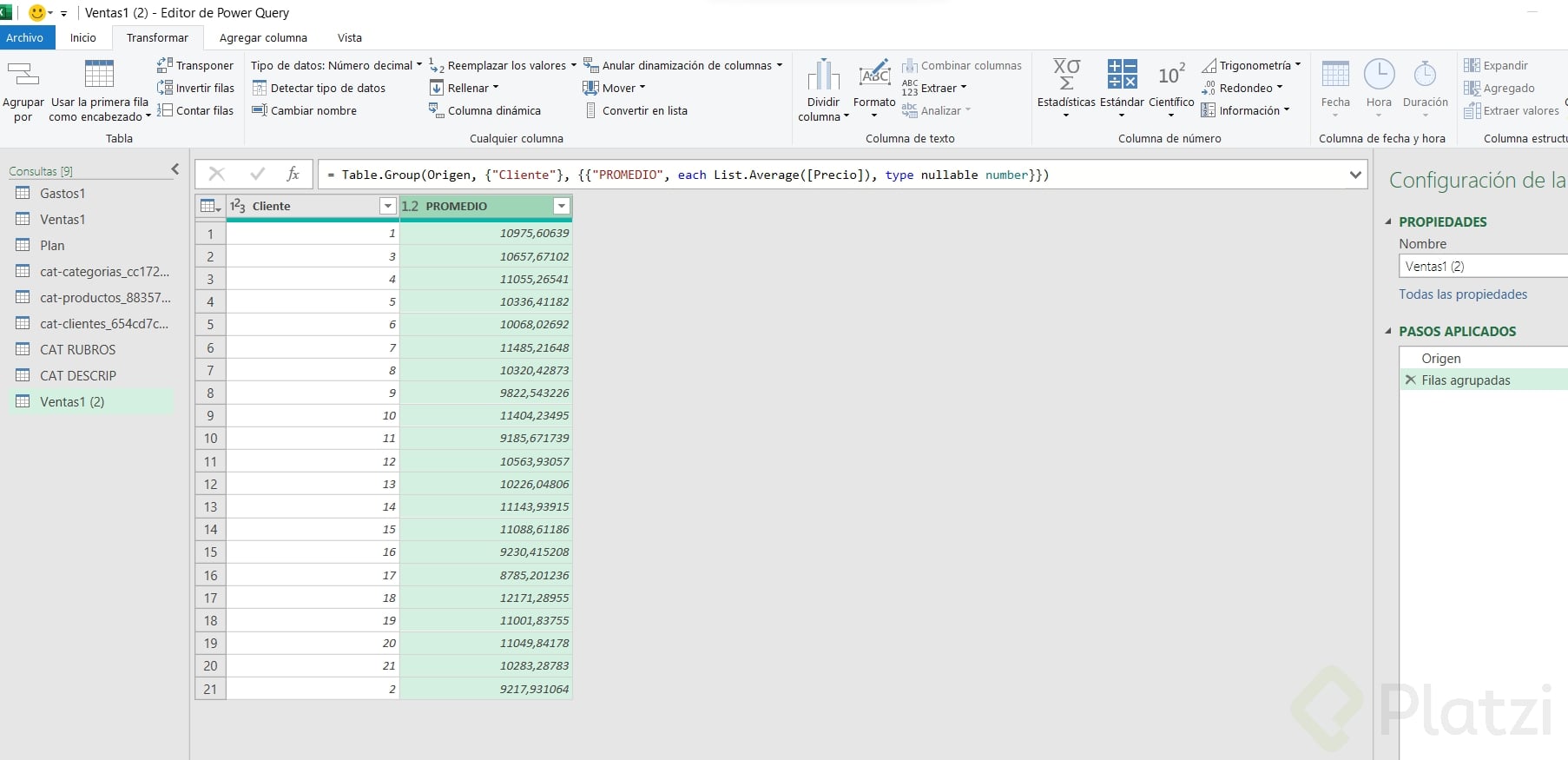Click the Dividir columna icon
The width and height of the screenshot is (1568, 760).
coord(823,76)
